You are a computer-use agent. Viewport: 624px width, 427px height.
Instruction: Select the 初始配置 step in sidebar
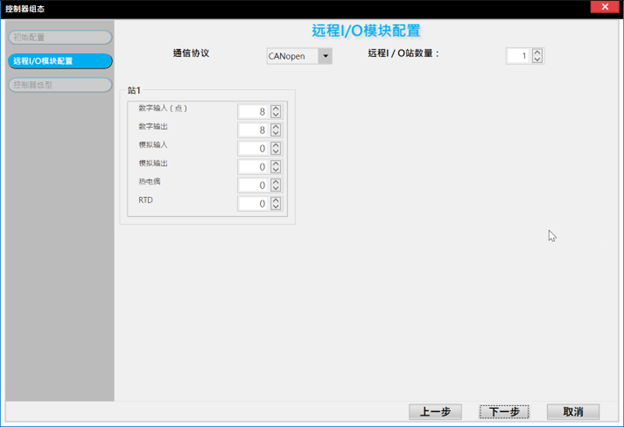click(x=56, y=38)
